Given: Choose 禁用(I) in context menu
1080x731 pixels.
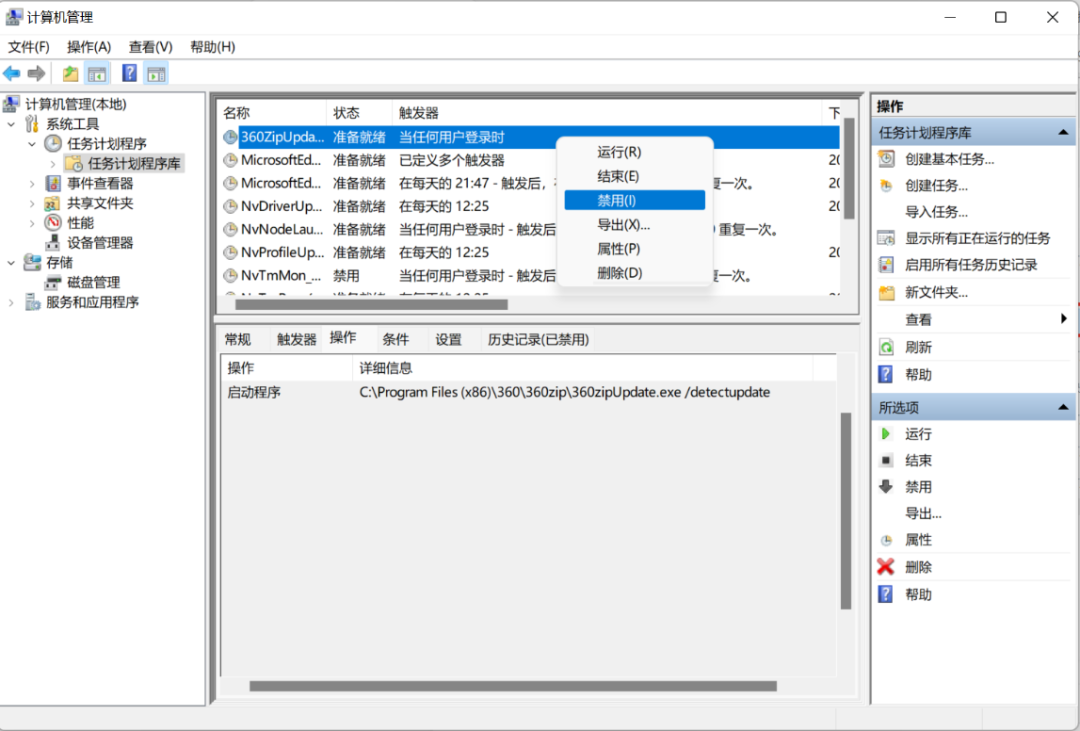Looking at the screenshot, I should (634, 200).
